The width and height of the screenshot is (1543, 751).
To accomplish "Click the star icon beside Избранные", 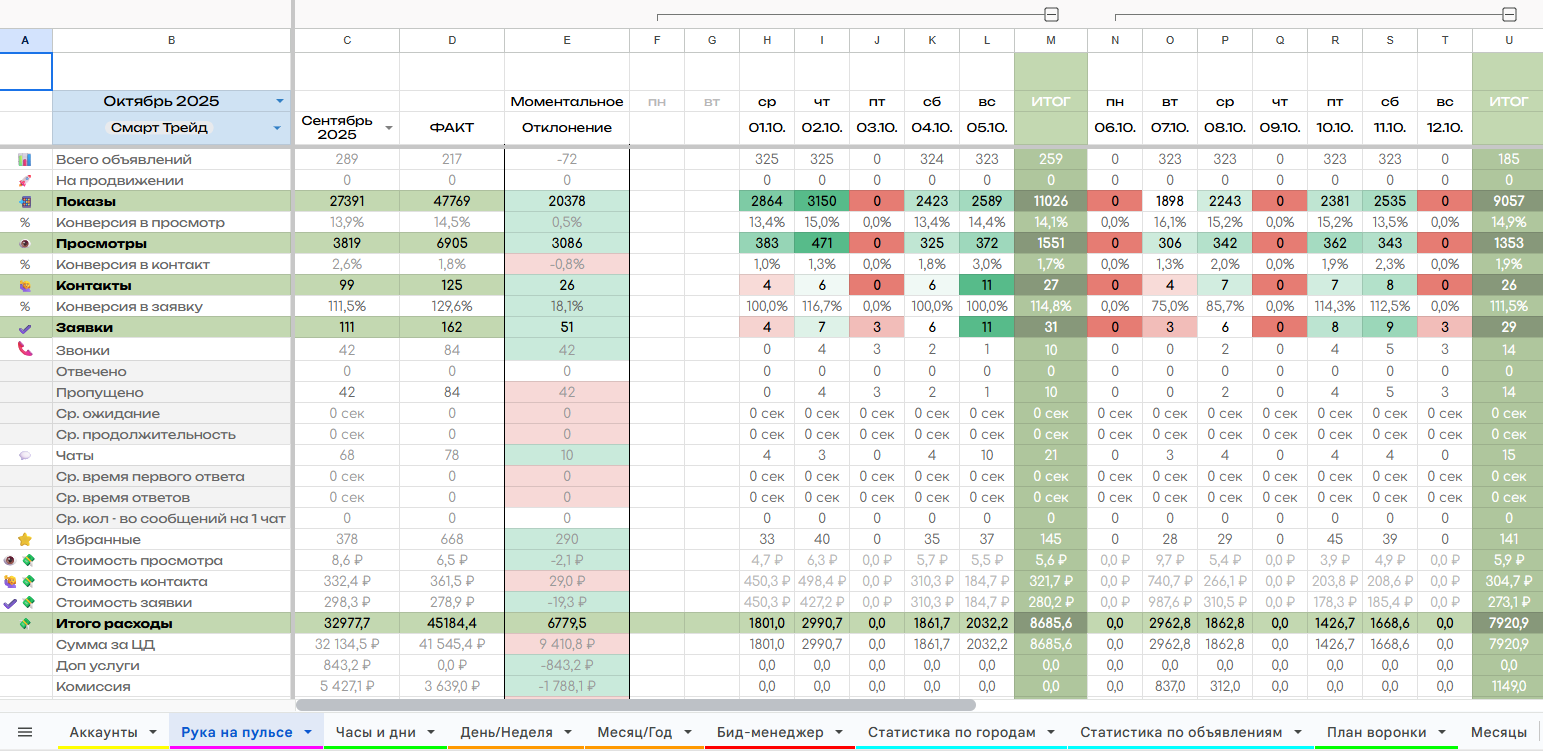I will 25,539.
